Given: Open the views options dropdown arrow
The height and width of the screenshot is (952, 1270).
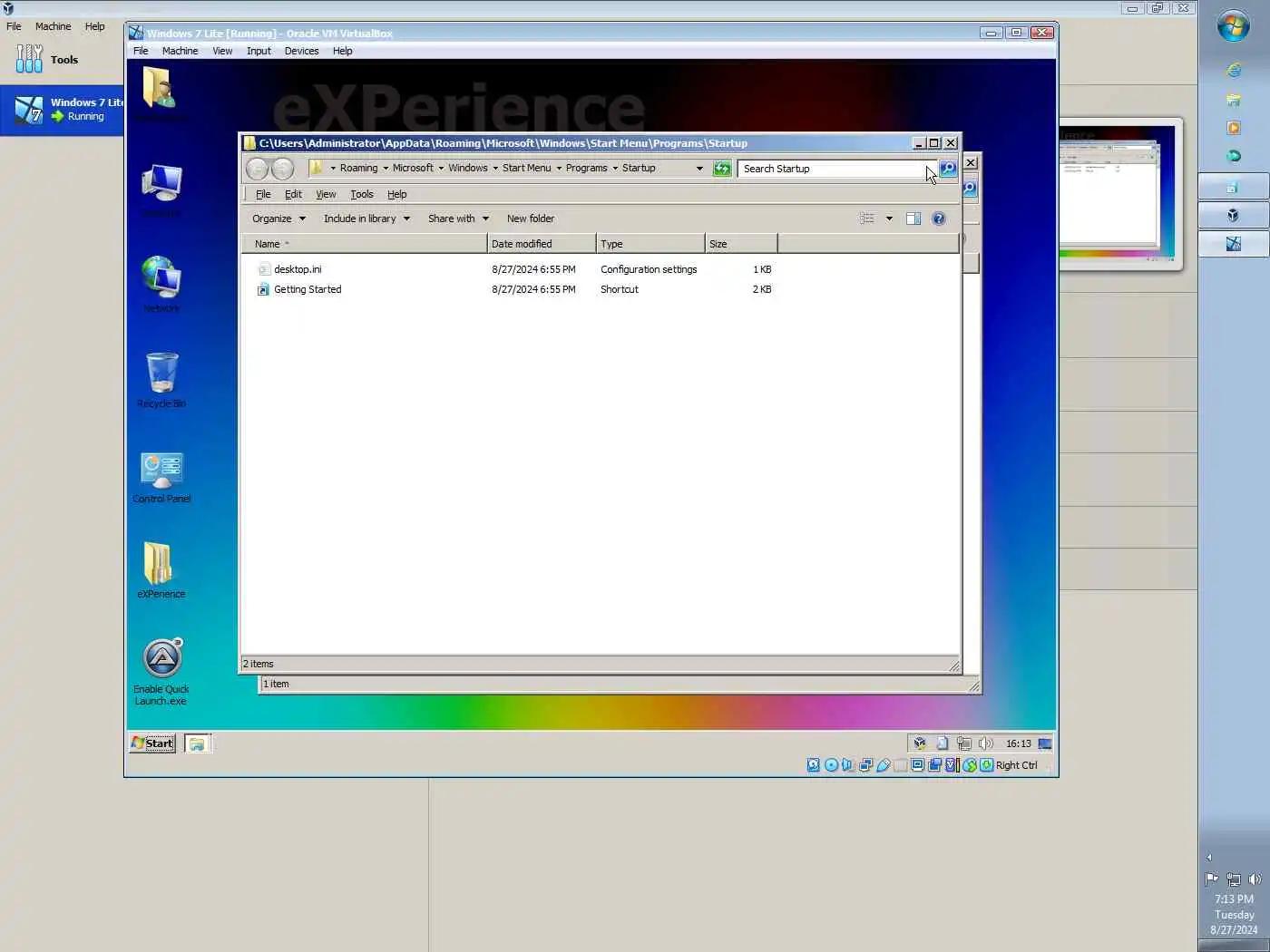Looking at the screenshot, I should (889, 219).
